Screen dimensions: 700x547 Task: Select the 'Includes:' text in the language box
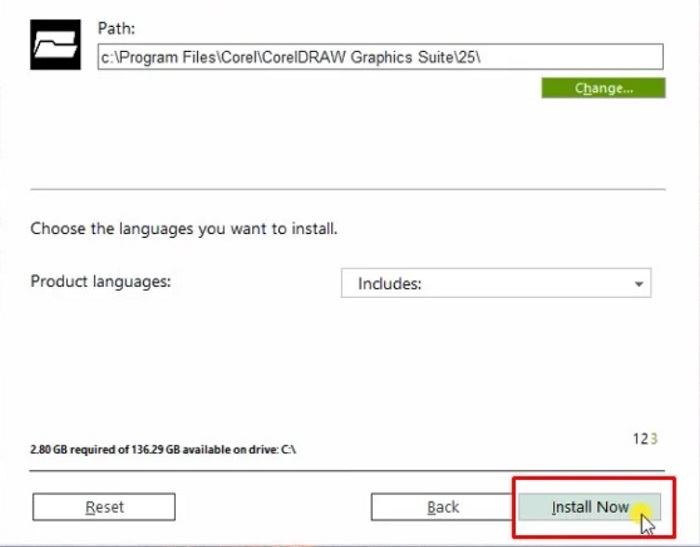coord(389,284)
